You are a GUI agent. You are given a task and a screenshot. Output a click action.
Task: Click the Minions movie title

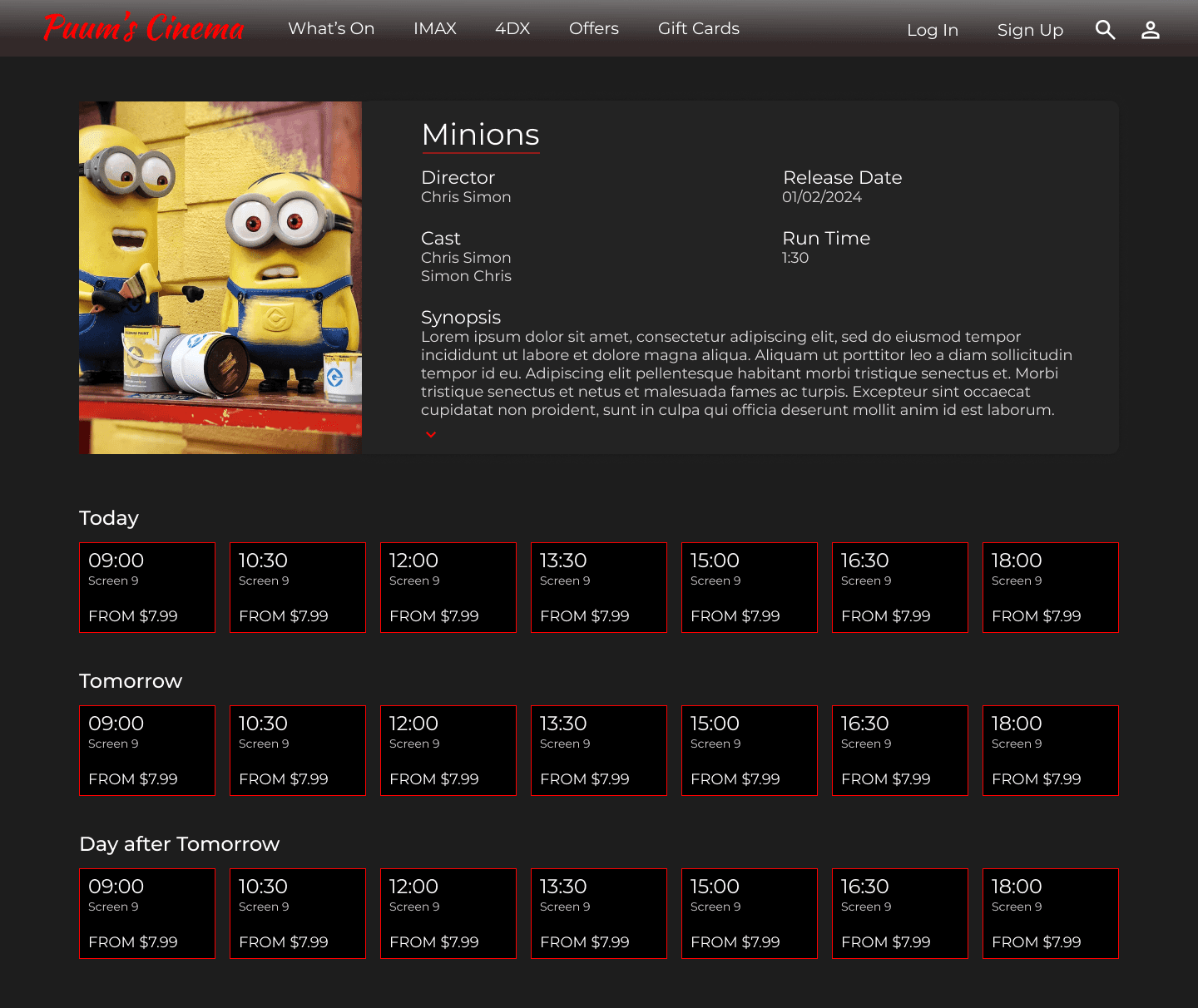pos(481,135)
